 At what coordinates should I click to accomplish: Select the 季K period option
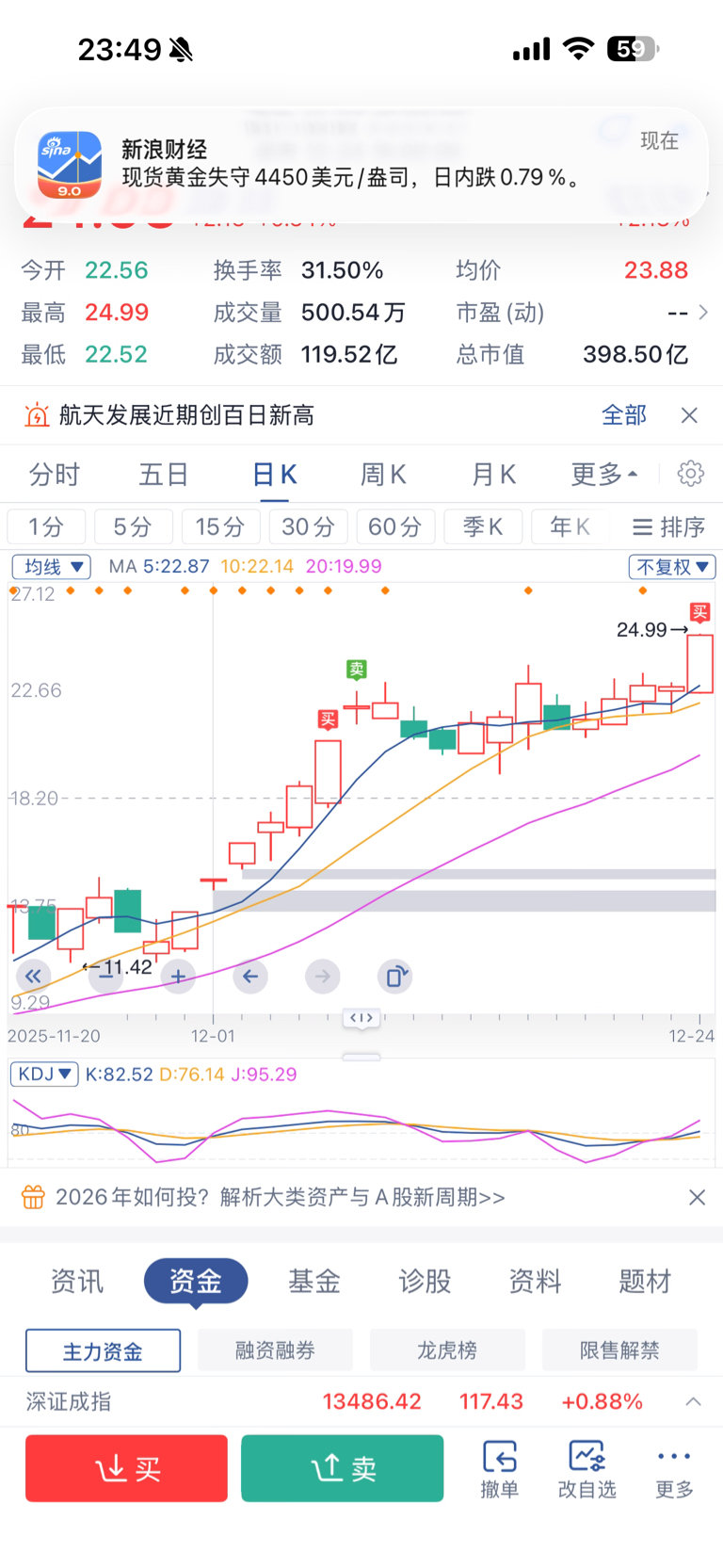(482, 527)
